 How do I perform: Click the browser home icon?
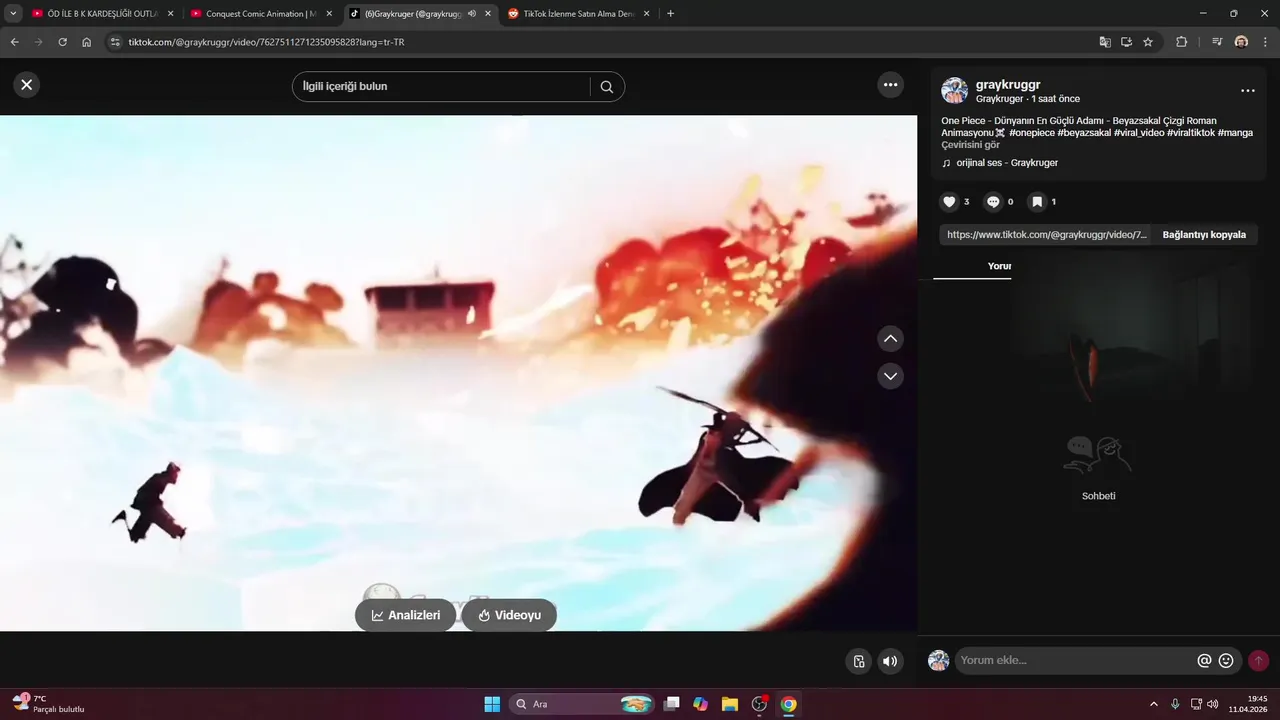point(87,42)
